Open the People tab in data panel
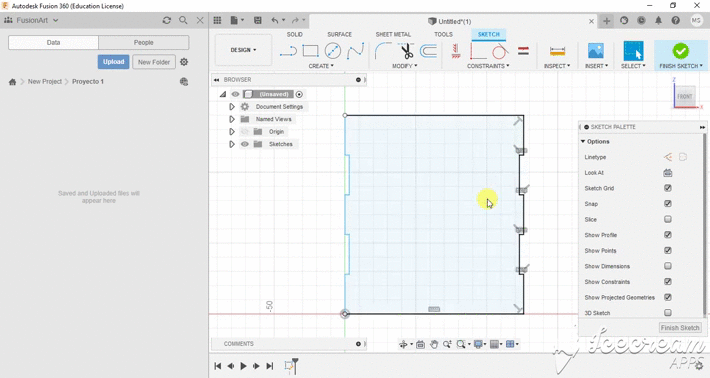Screen dimensions: 710x378 click(x=144, y=43)
